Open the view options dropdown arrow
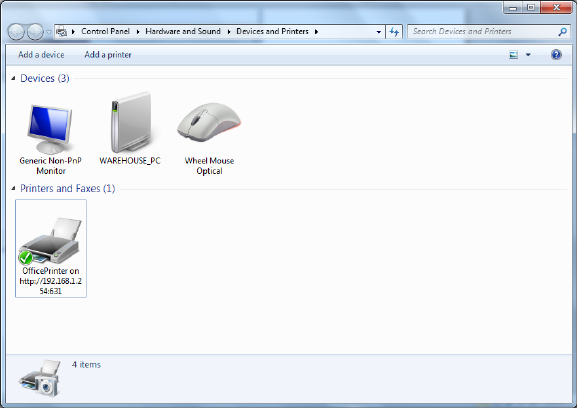This screenshot has width=577, height=408. [x=528, y=55]
